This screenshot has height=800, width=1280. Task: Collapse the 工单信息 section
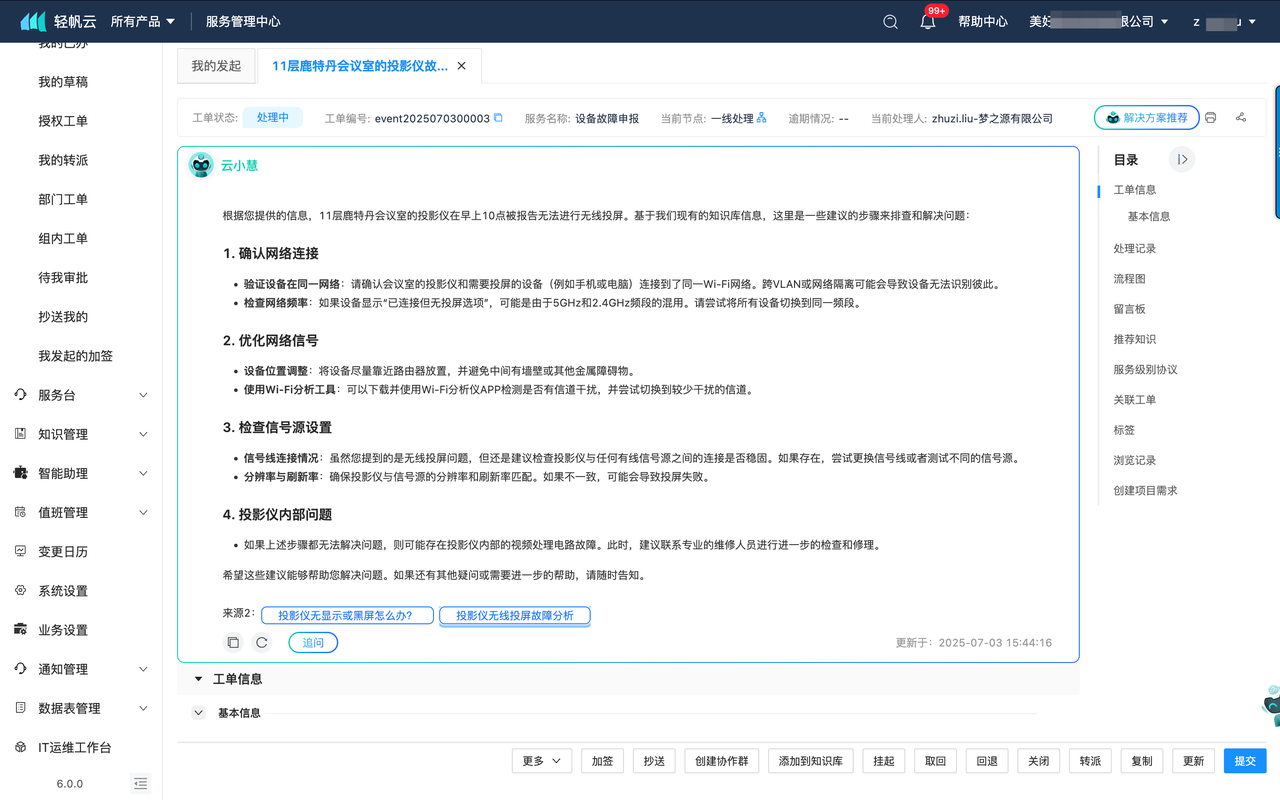198,679
